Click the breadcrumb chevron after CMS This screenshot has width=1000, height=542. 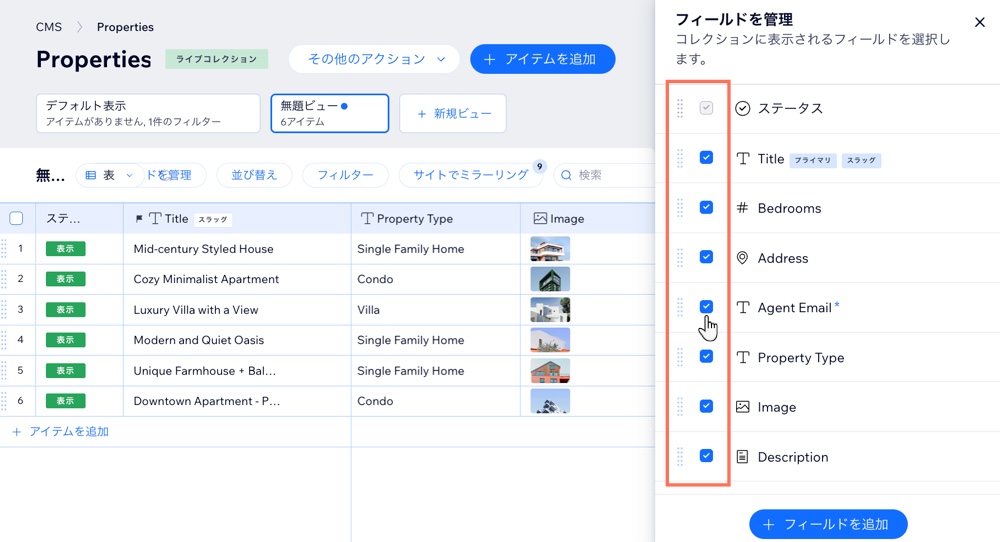80,27
